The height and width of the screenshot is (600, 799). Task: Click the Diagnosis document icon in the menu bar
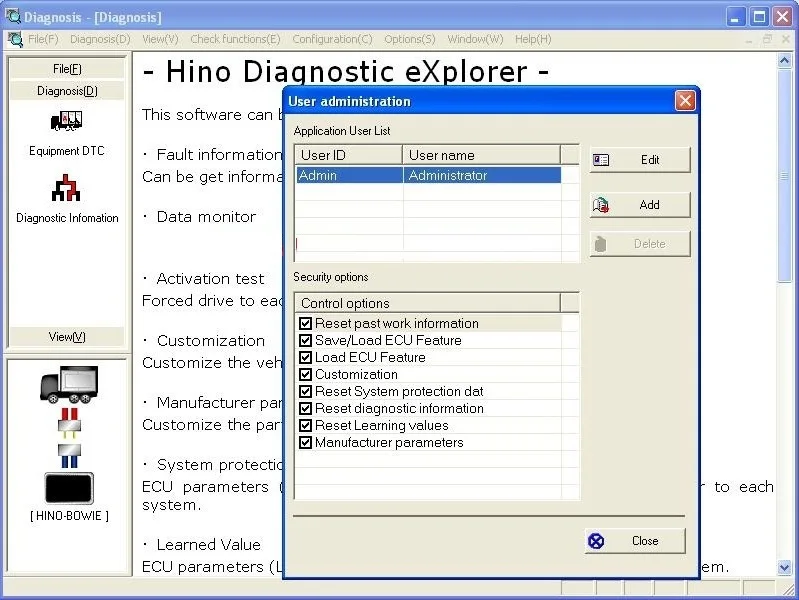pyautogui.click(x=15, y=39)
